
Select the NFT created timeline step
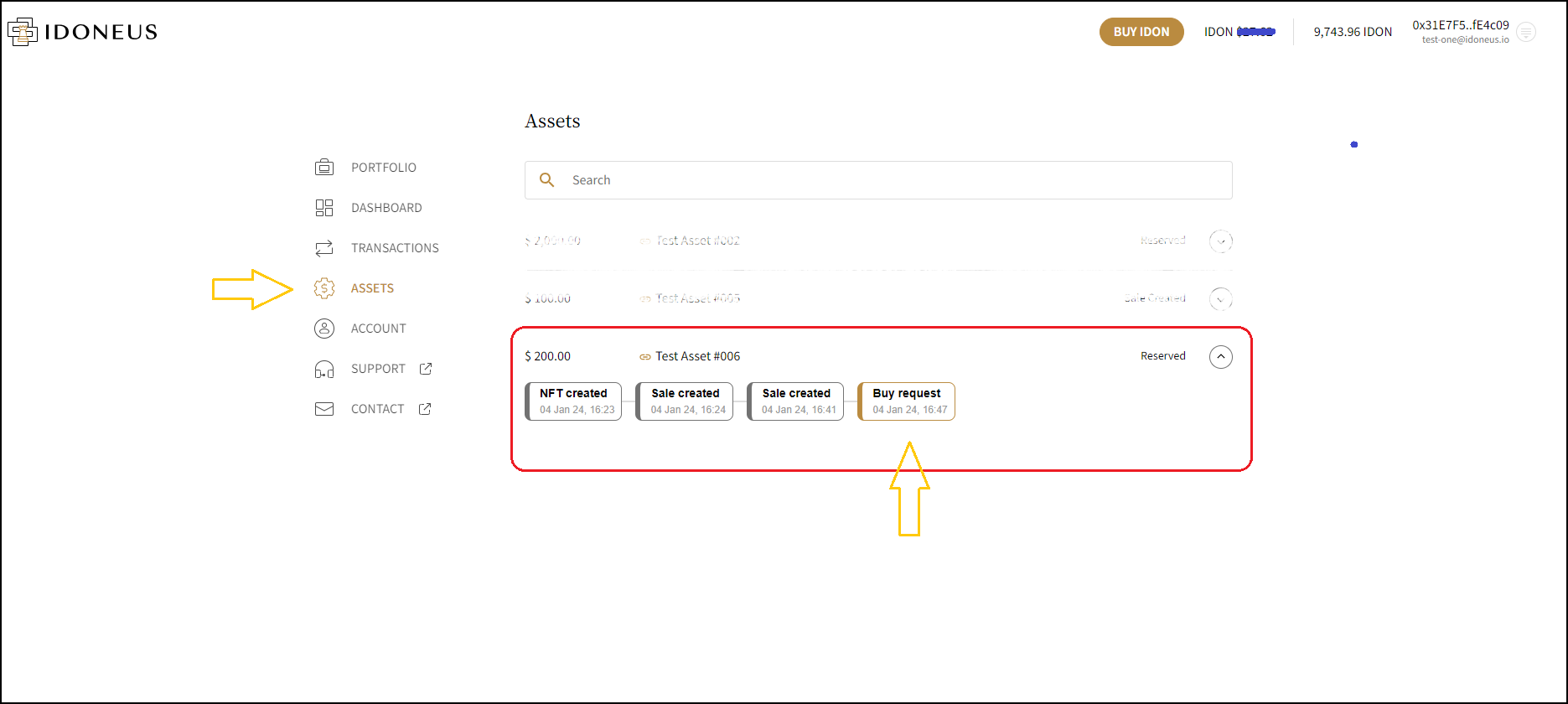tap(574, 401)
